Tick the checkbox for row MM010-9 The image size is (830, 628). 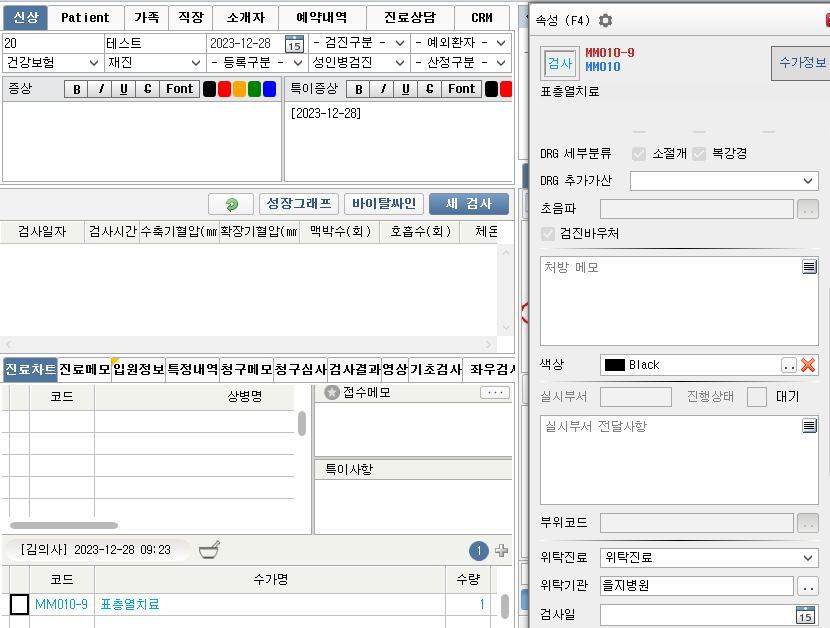coord(19,604)
